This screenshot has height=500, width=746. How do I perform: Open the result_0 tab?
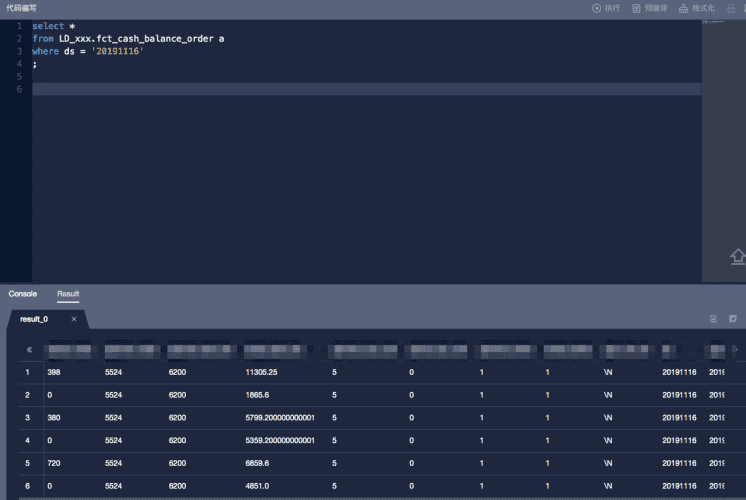point(34,319)
